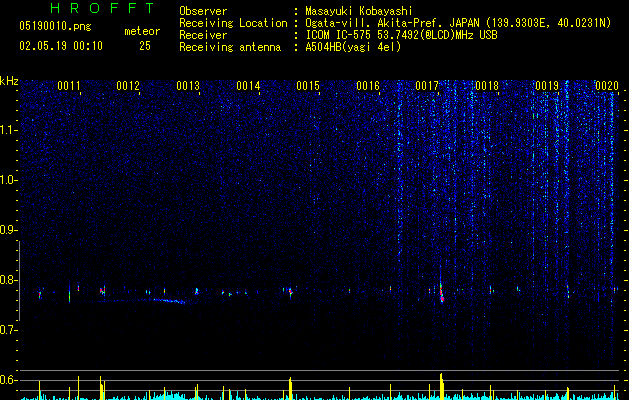629x400 pixels.
Task: Click the strong red meteor echo after 0017
Action: [441, 294]
